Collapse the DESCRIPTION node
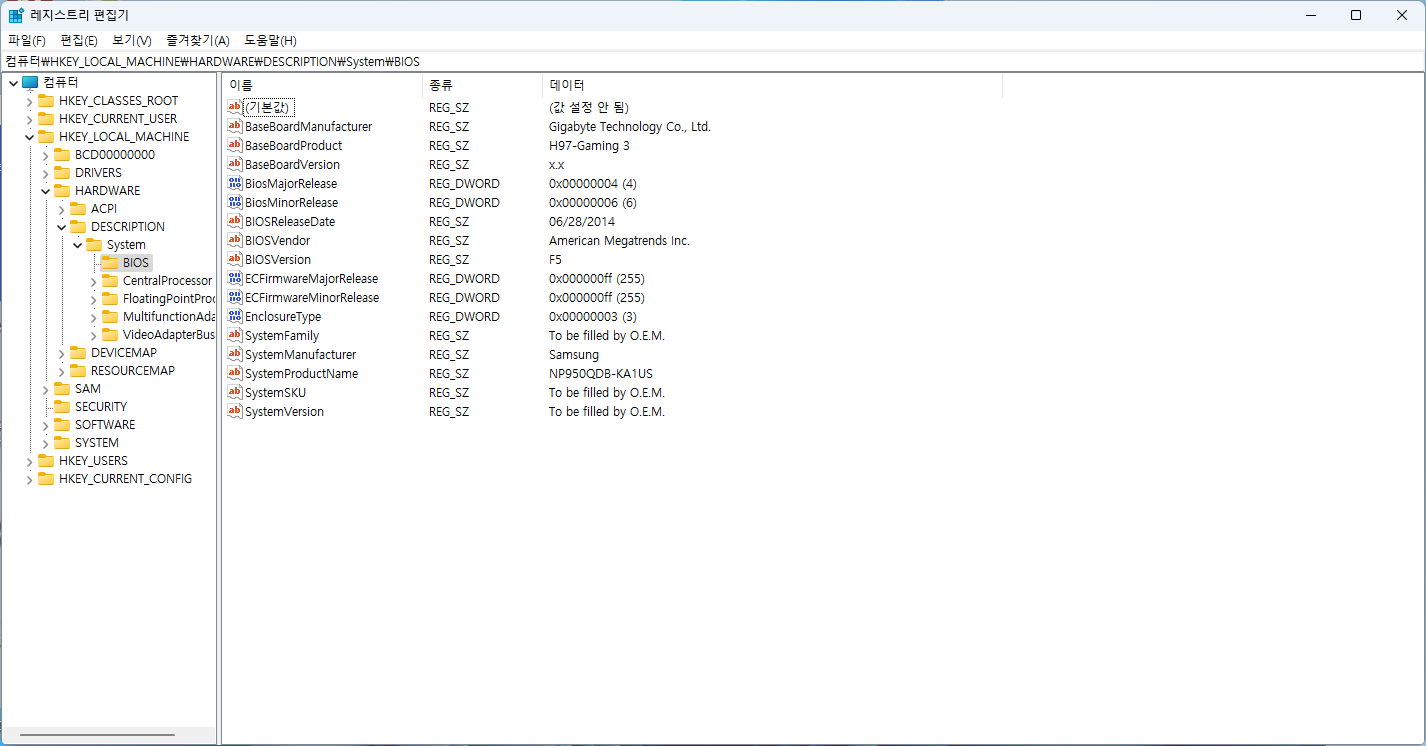 click(x=61, y=227)
